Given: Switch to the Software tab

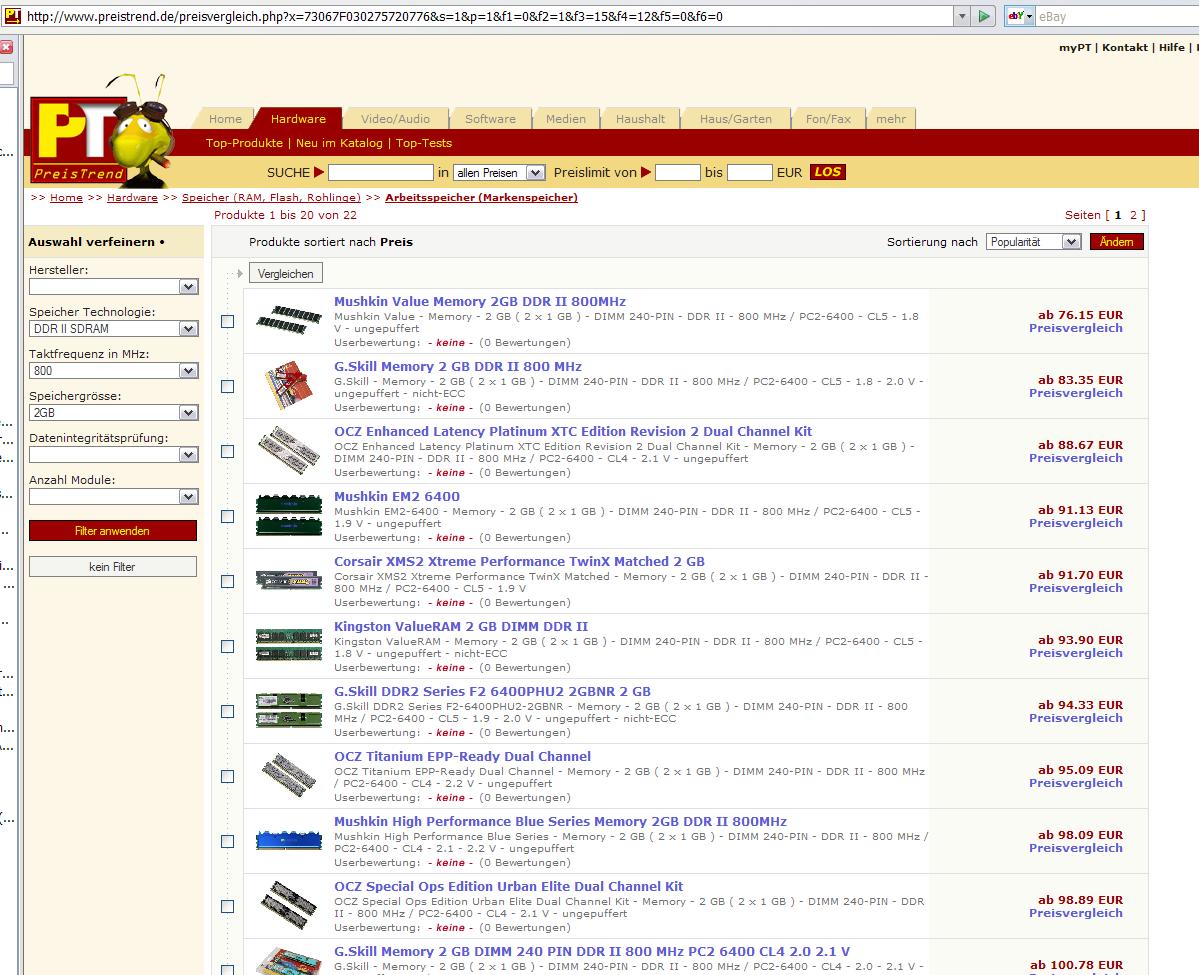Looking at the screenshot, I should coord(490,119).
